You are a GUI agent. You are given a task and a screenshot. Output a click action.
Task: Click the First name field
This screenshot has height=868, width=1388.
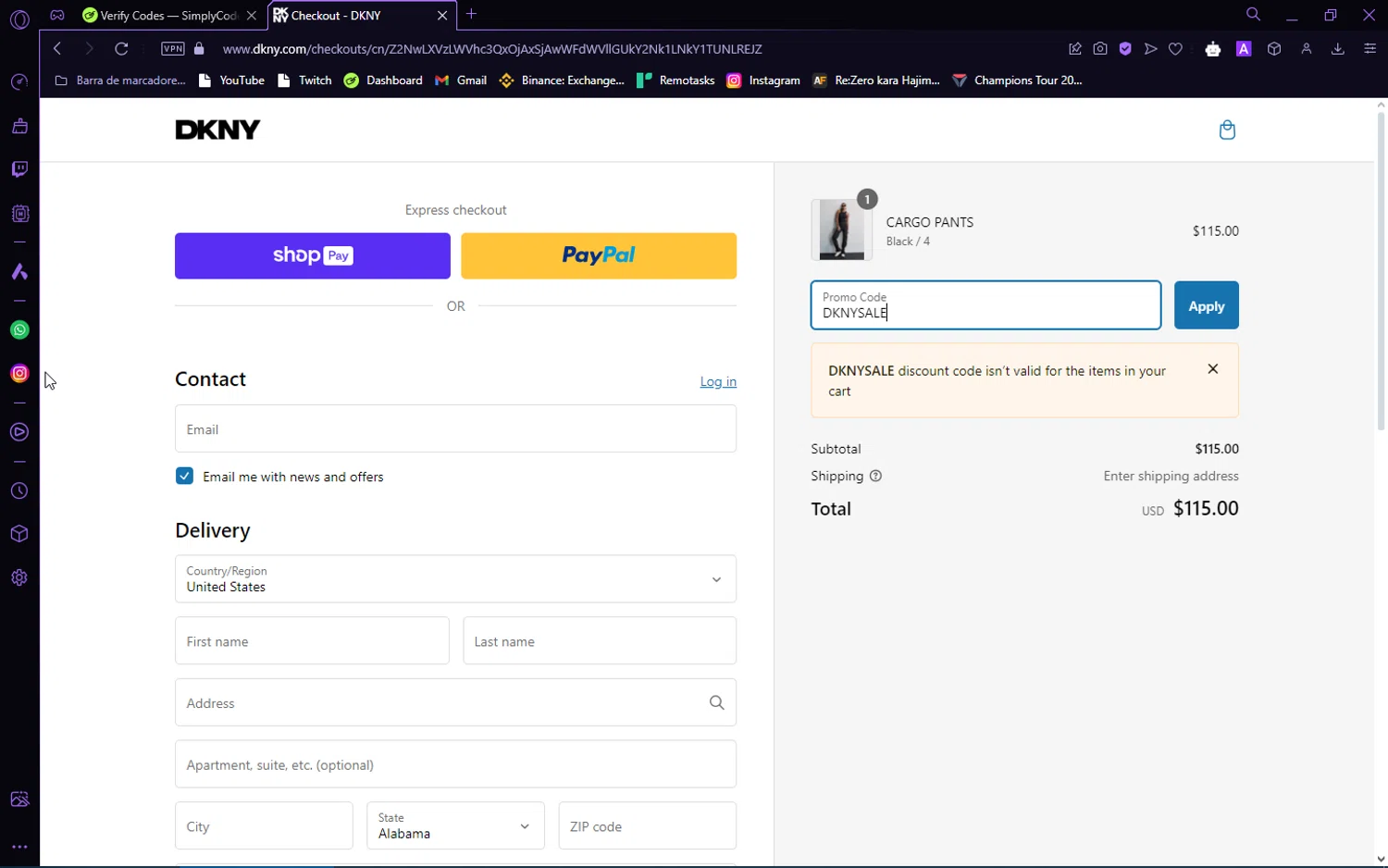pos(312,640)
